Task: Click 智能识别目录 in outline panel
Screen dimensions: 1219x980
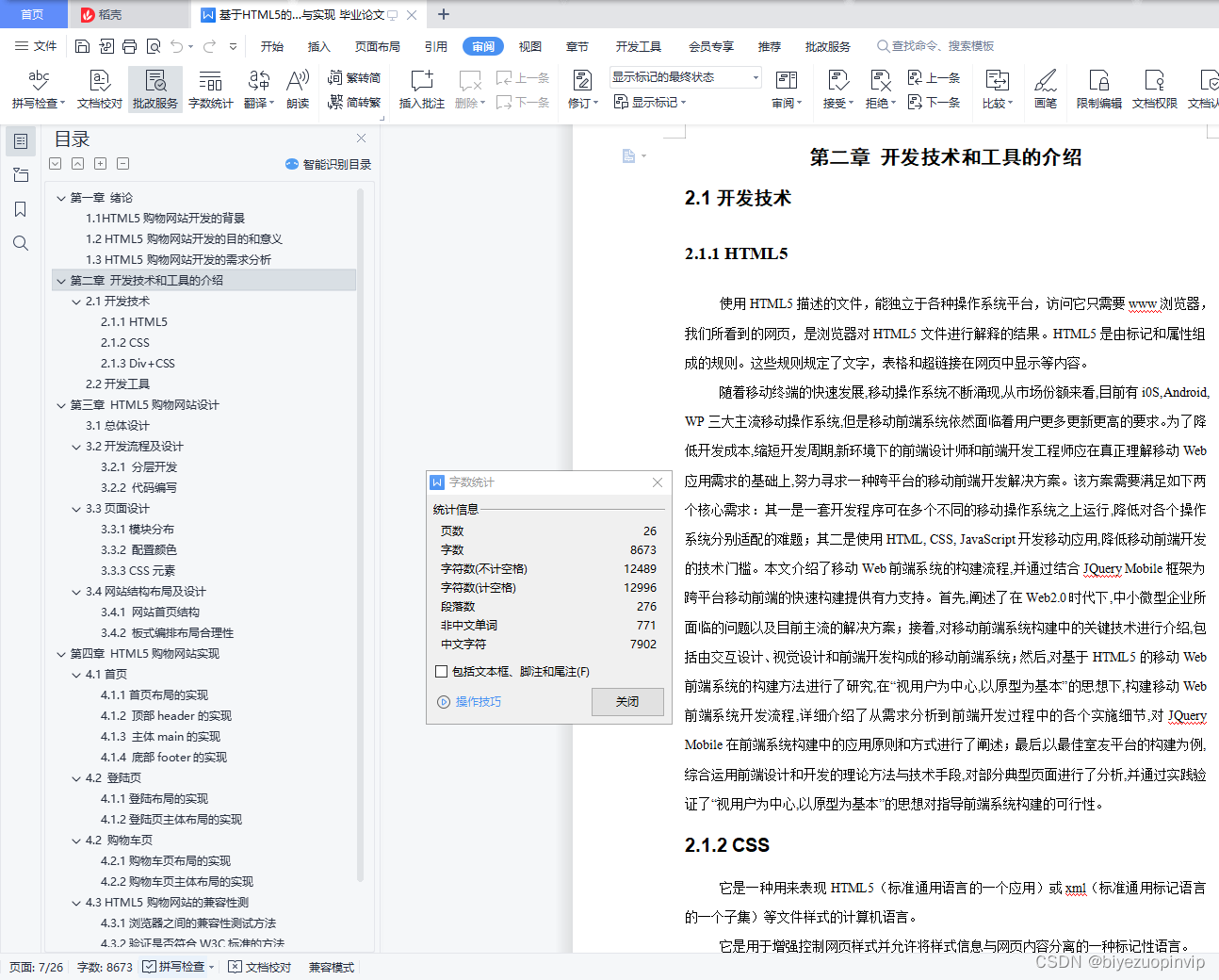Action: click(328, 164)
